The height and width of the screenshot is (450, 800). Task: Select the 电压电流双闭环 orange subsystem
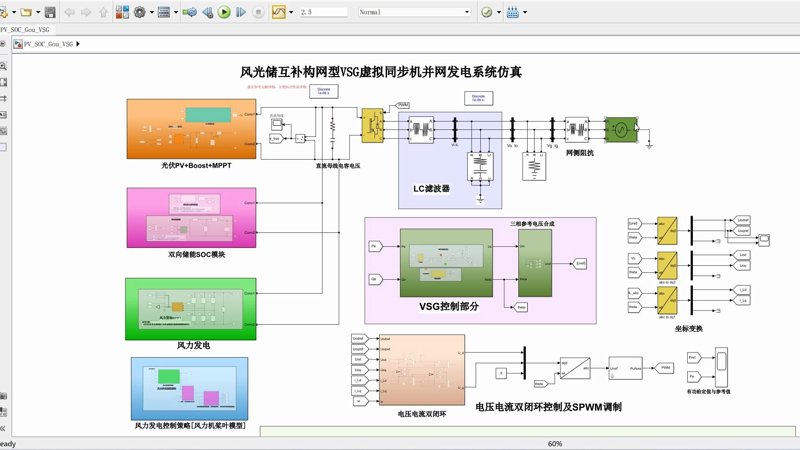click(x=422, y=370)
